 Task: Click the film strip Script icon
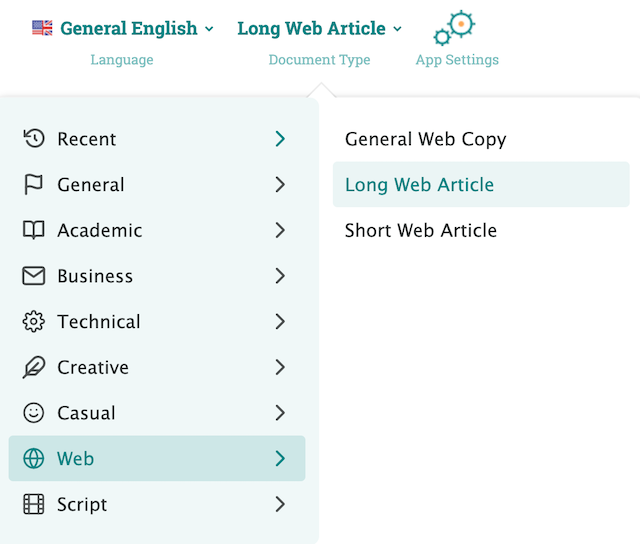coord(34,504)
